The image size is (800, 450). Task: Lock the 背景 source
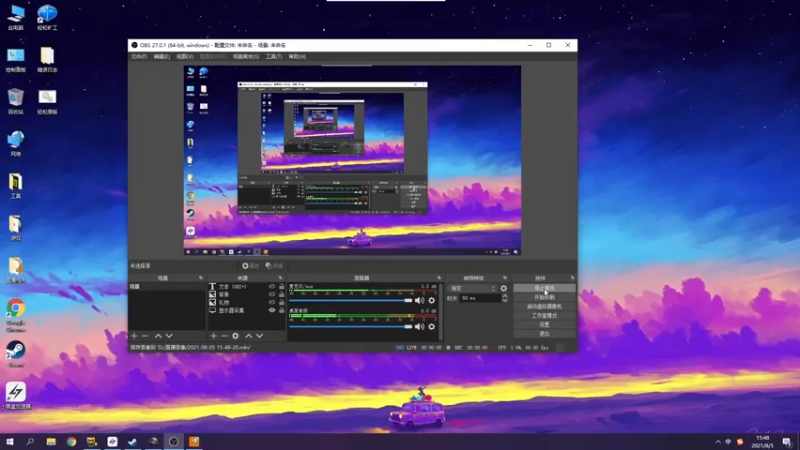click(281, 294)
